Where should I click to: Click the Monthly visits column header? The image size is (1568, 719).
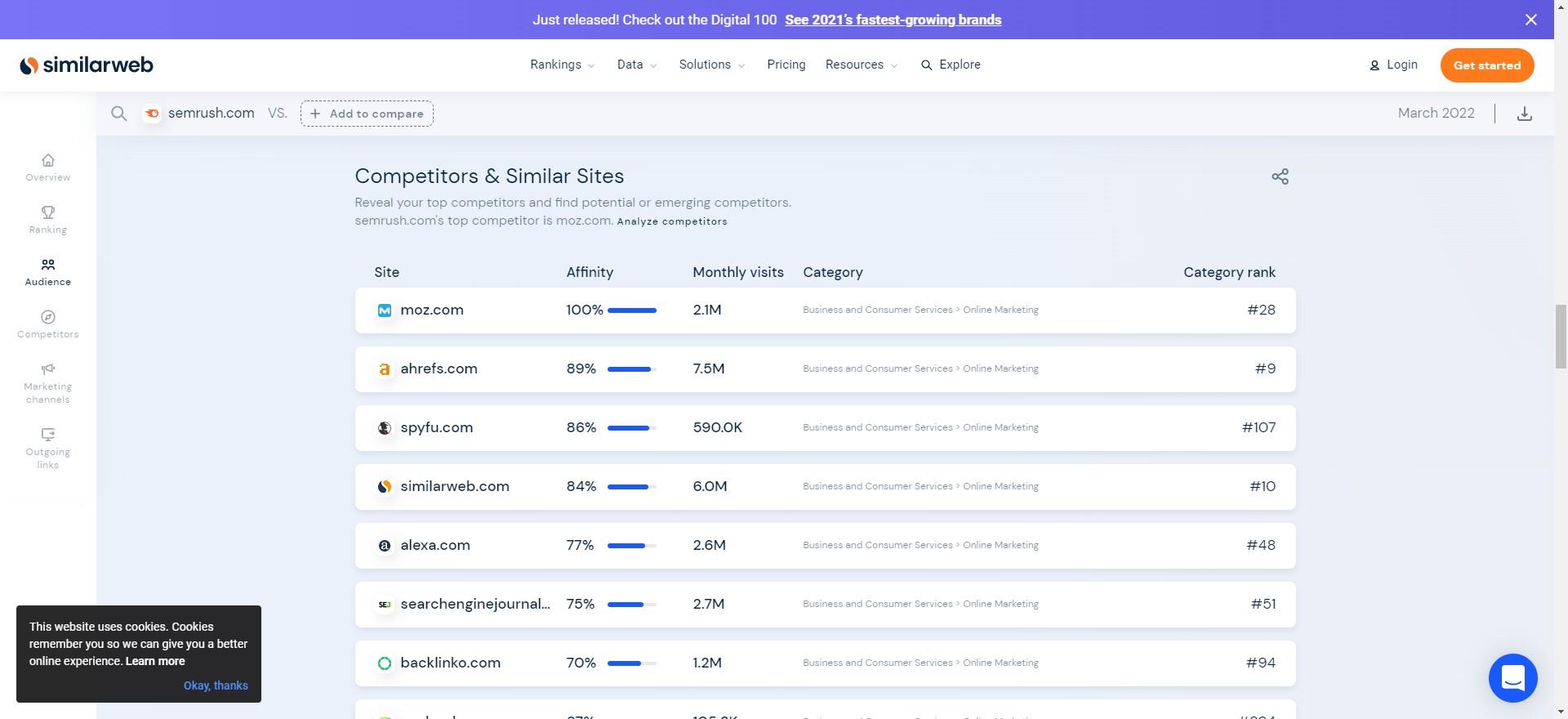[x=738, y=273]
